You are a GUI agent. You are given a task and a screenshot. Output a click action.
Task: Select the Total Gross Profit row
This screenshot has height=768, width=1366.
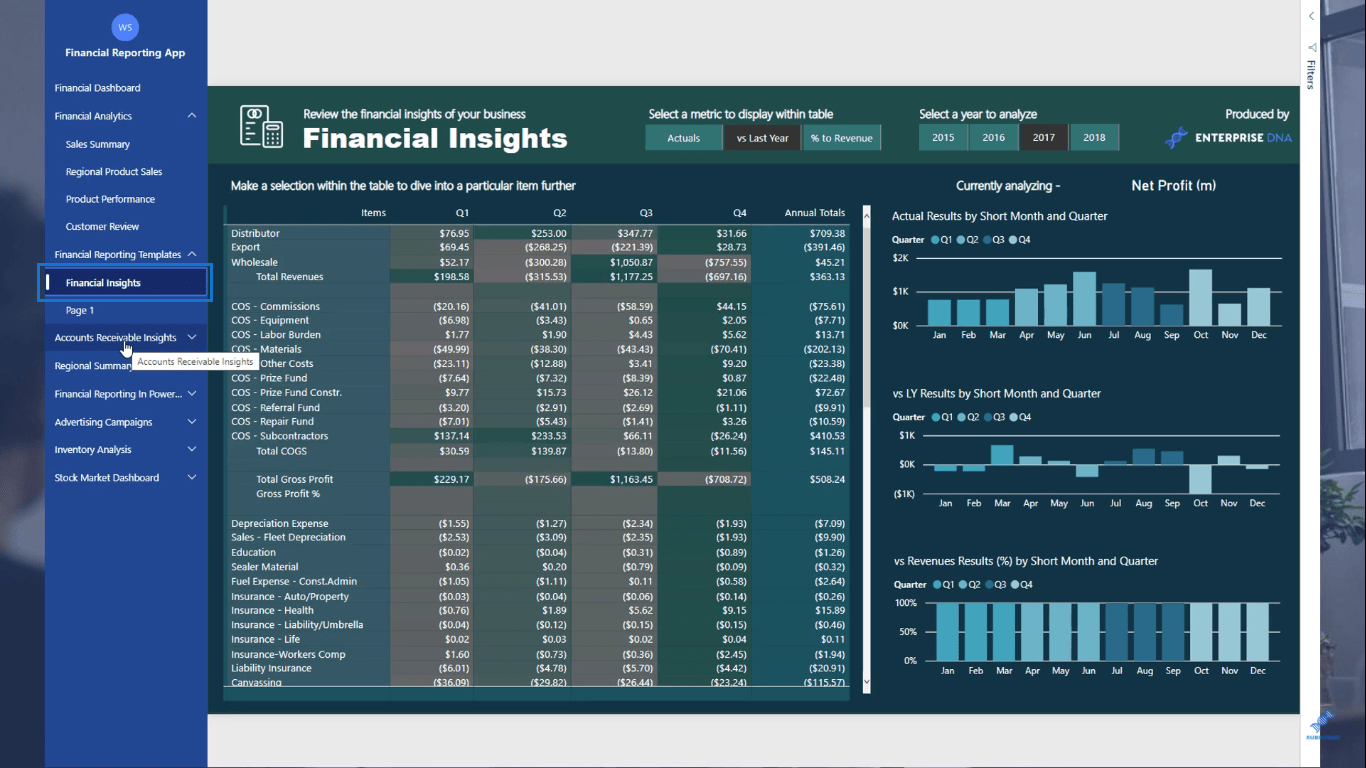(537, 480)
